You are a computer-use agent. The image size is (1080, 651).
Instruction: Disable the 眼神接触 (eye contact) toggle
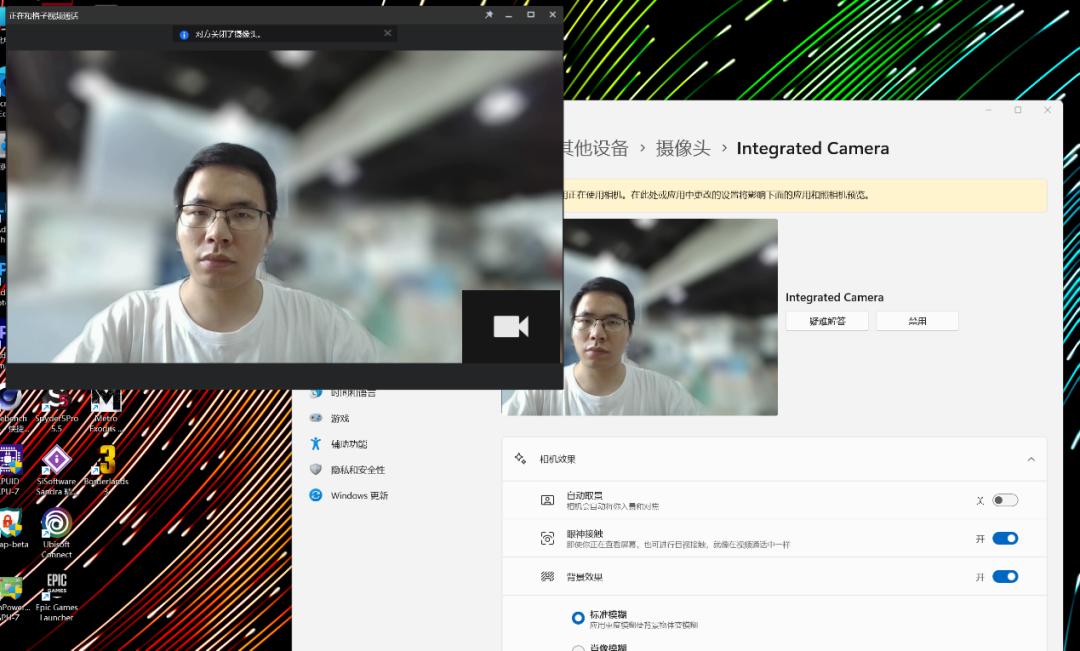tap(1004, 537)
